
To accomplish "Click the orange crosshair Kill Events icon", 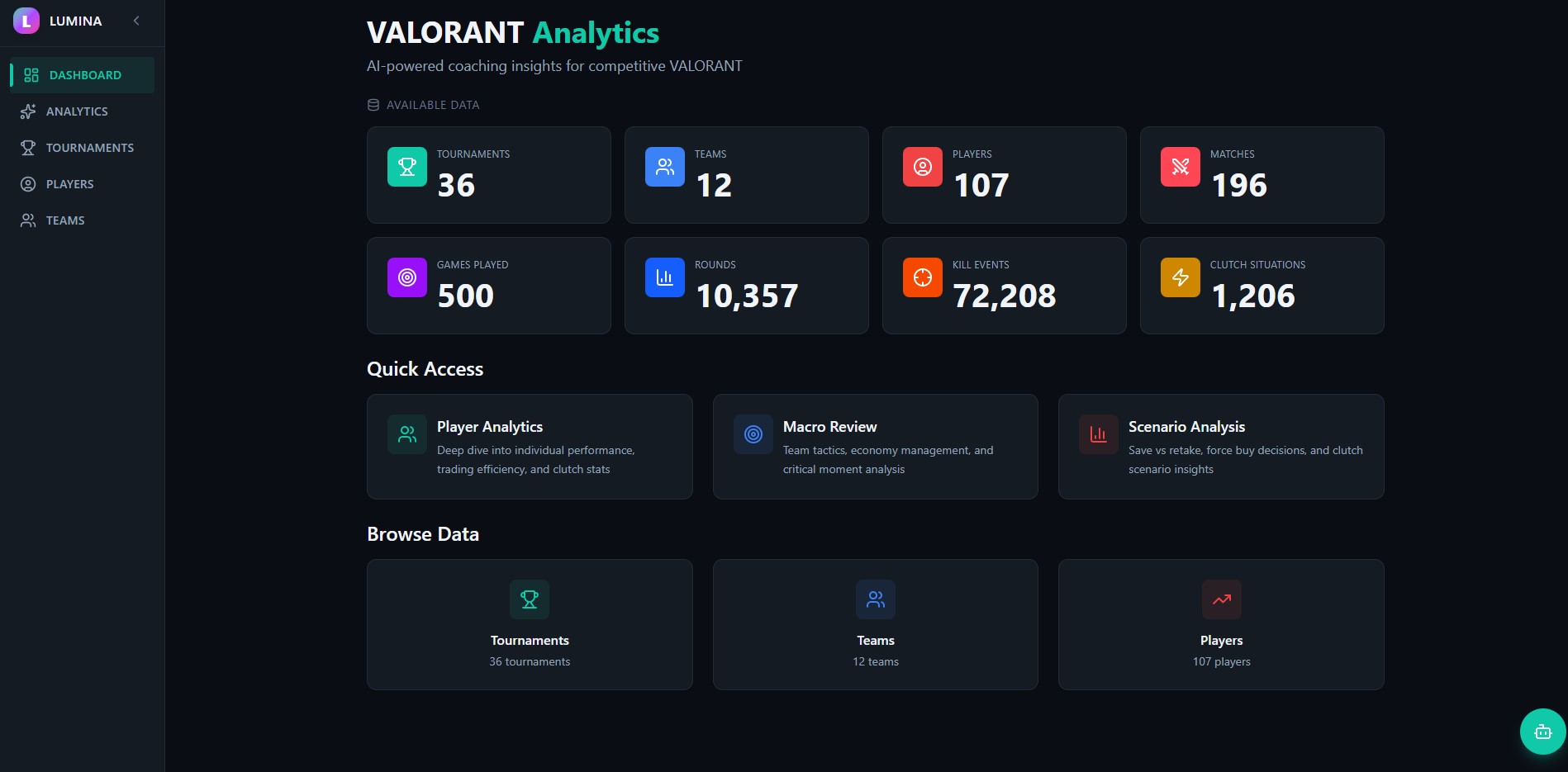I will click(x=923, y=277).
